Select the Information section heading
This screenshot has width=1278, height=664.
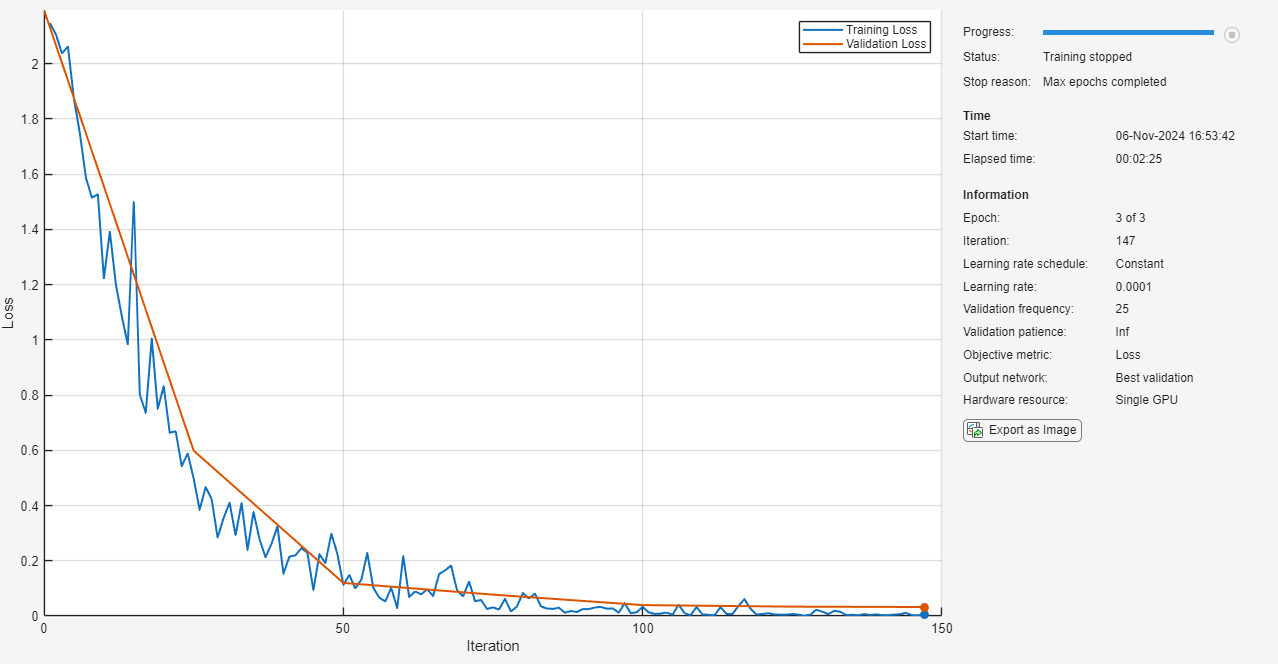pyautogui.click(x=995, y=195)
